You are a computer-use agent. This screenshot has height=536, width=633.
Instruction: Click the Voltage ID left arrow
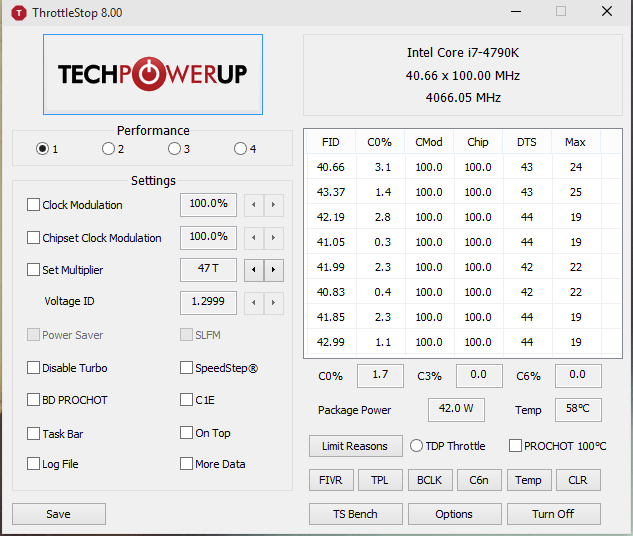pos(254,302)
